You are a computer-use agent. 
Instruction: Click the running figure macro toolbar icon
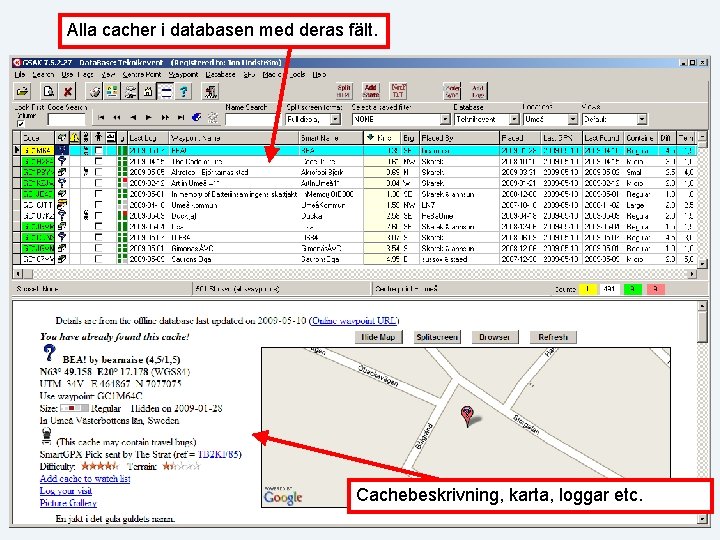click(x=210, y=91)
